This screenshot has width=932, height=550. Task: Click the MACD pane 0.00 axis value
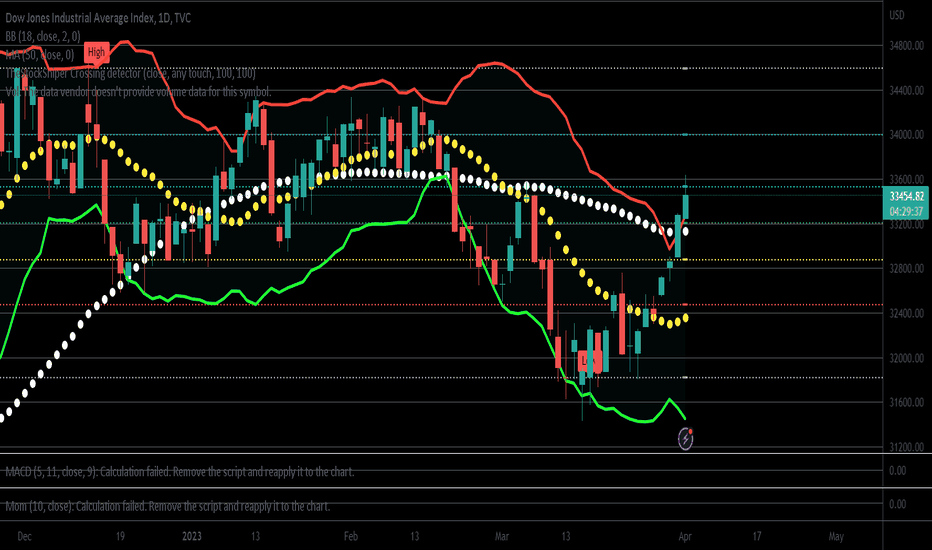coord(897,470)
